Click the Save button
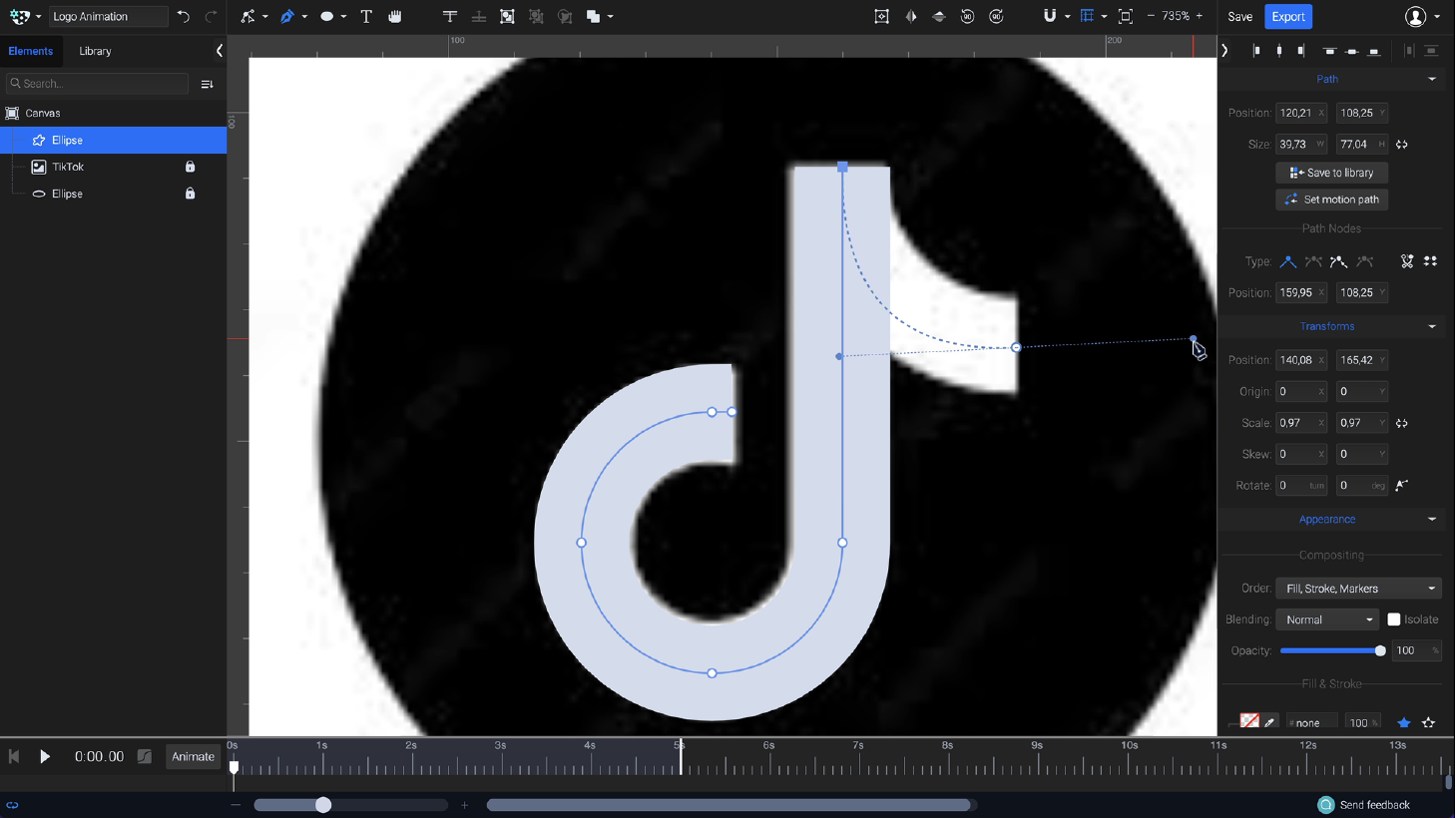The height and width of the screenshot is (819, 1456). click(1240, 17)
